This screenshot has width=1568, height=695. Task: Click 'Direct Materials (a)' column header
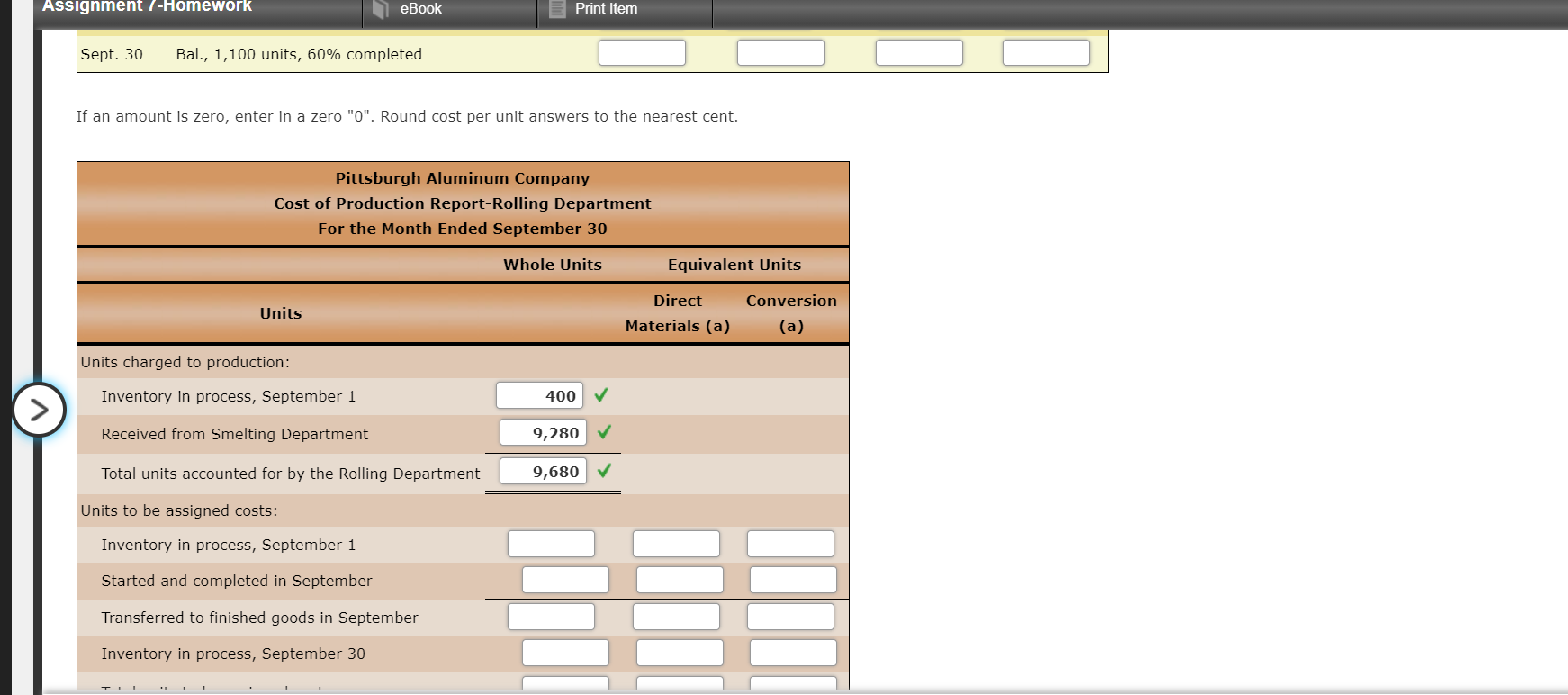pos(678,313)
